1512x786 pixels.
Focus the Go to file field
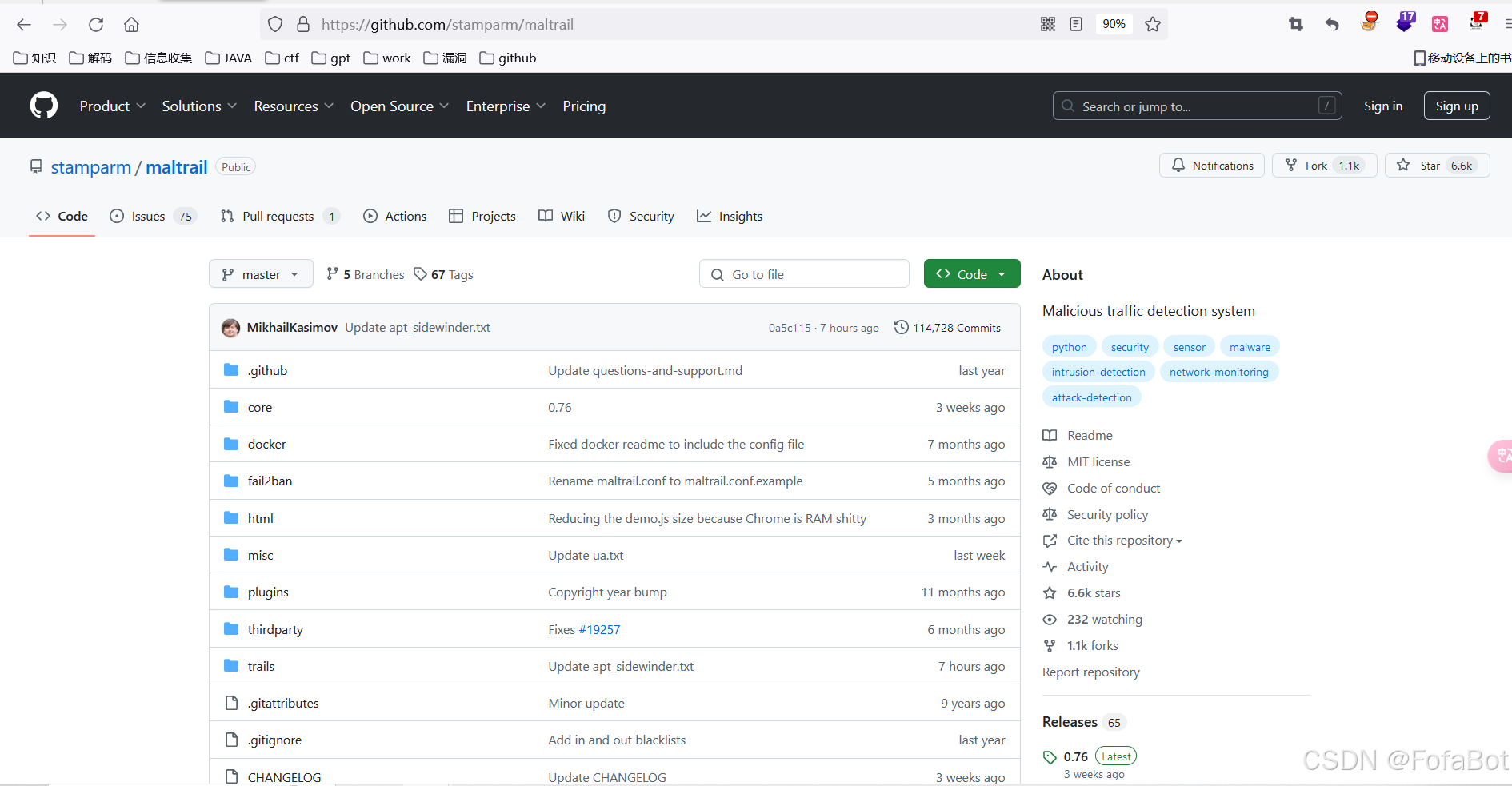(804, 274)
